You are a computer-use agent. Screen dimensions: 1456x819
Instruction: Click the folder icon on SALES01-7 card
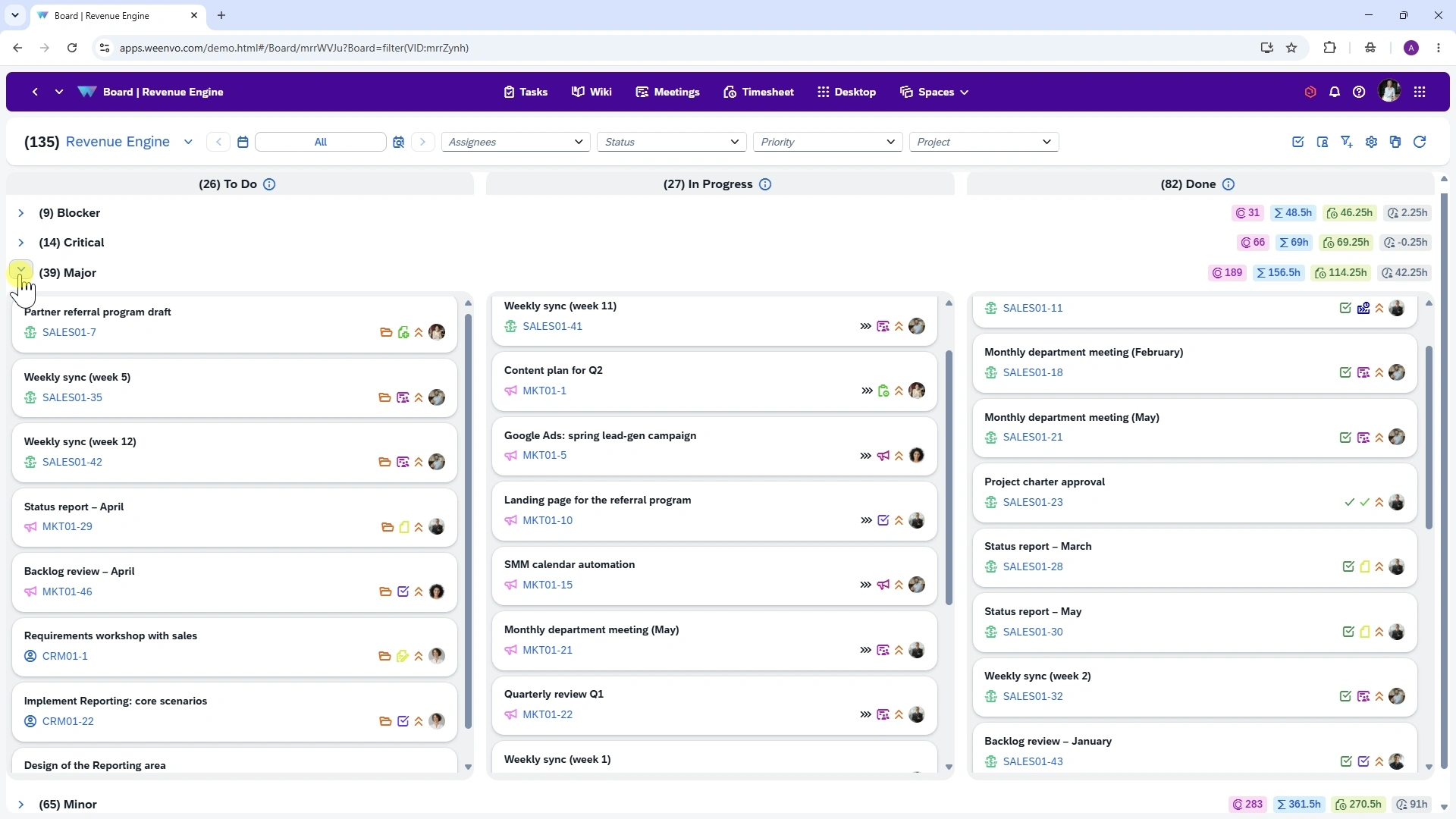click(386, 332)
